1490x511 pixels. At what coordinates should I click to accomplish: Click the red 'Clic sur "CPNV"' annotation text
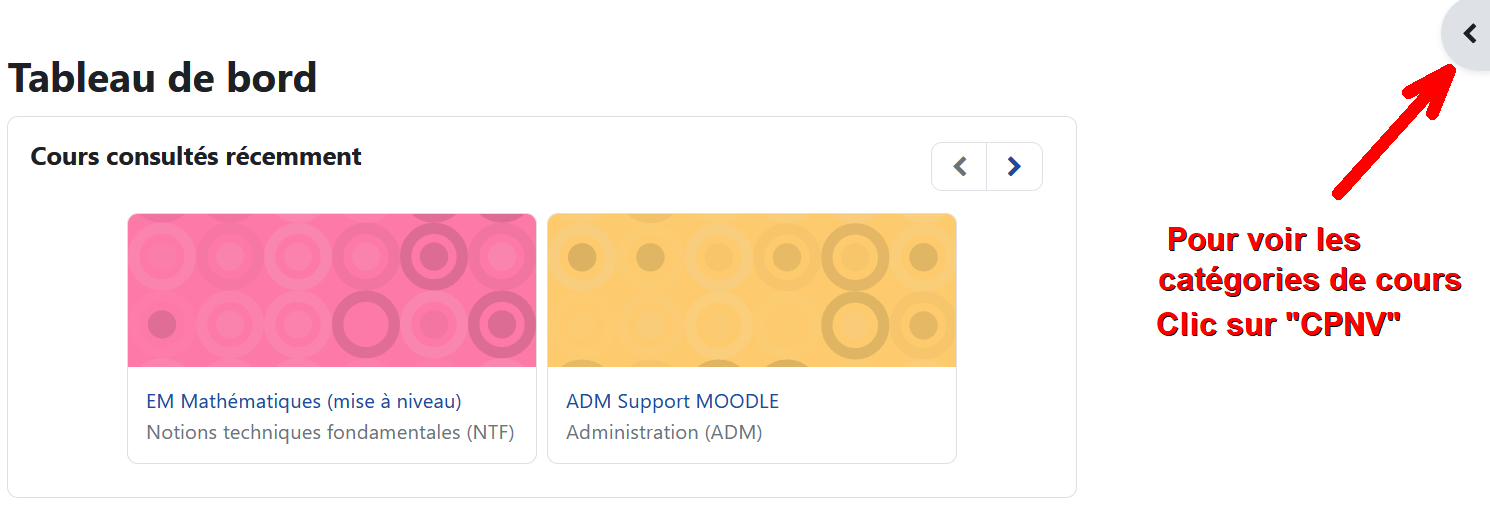[1278, 324]
